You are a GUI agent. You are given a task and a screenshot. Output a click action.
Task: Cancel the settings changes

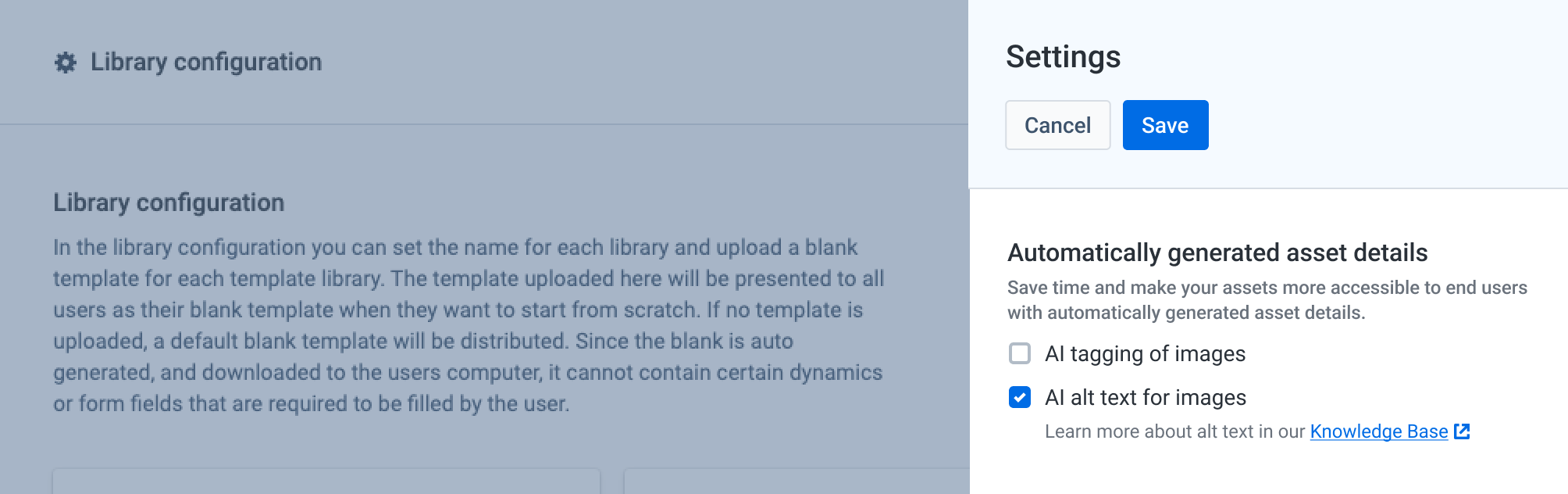click(1057, 124)
